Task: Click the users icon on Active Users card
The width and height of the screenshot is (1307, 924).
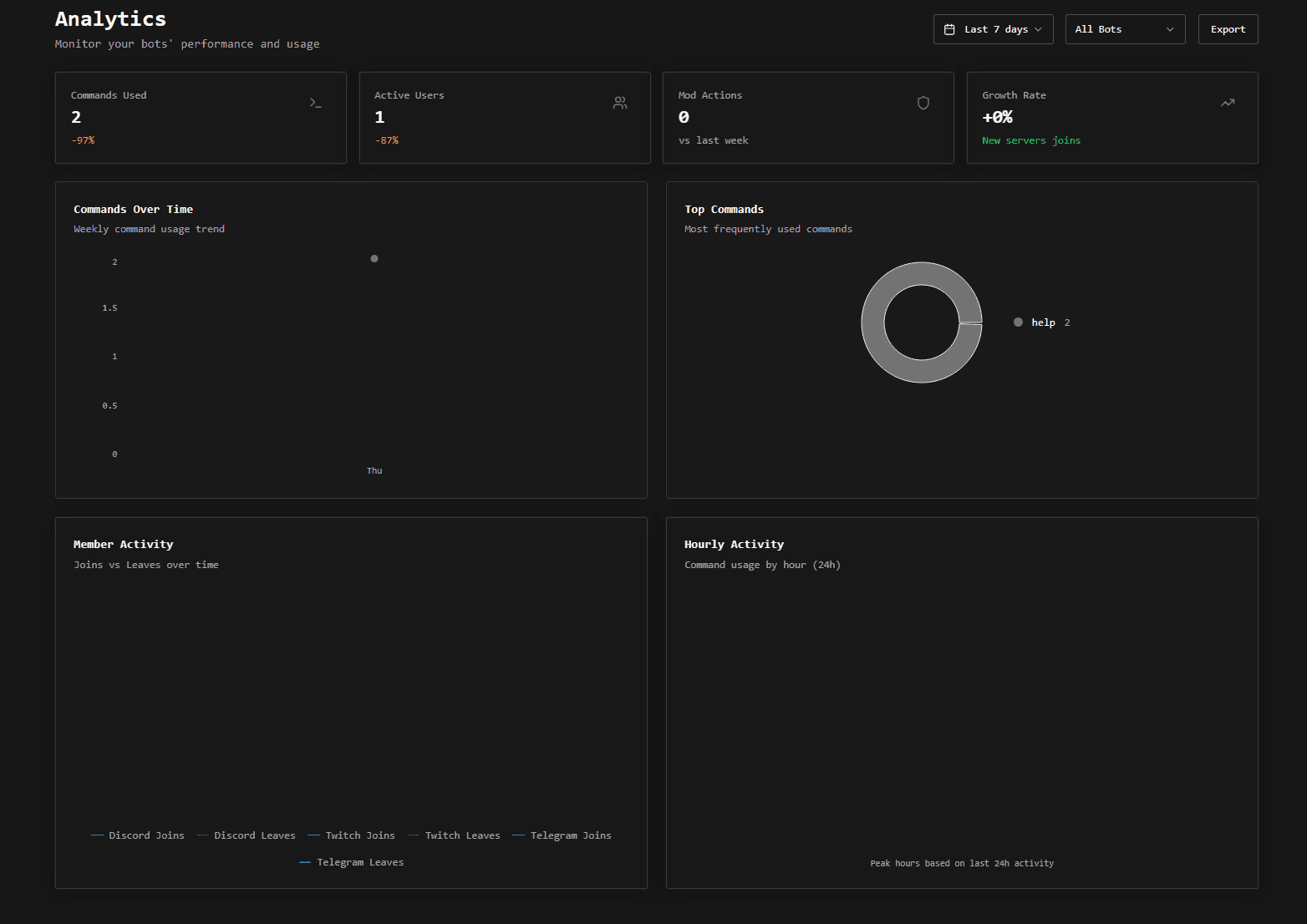Action: (x=620, y=102)
